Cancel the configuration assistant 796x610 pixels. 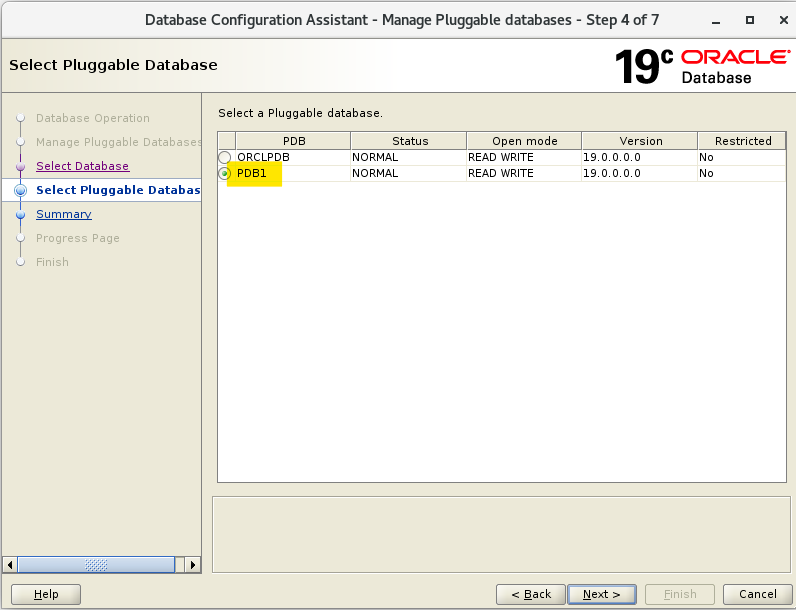click(x=757, y=594)
